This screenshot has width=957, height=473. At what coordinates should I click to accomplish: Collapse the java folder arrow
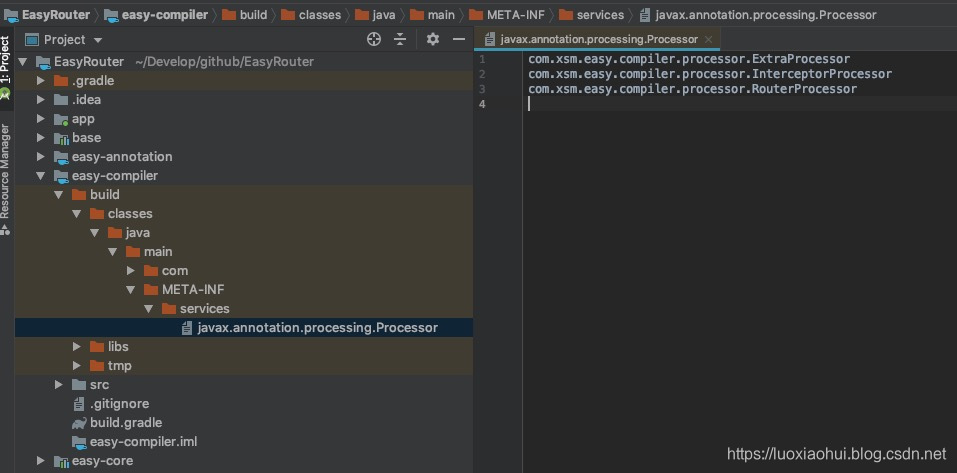click(x=95, y=233)
